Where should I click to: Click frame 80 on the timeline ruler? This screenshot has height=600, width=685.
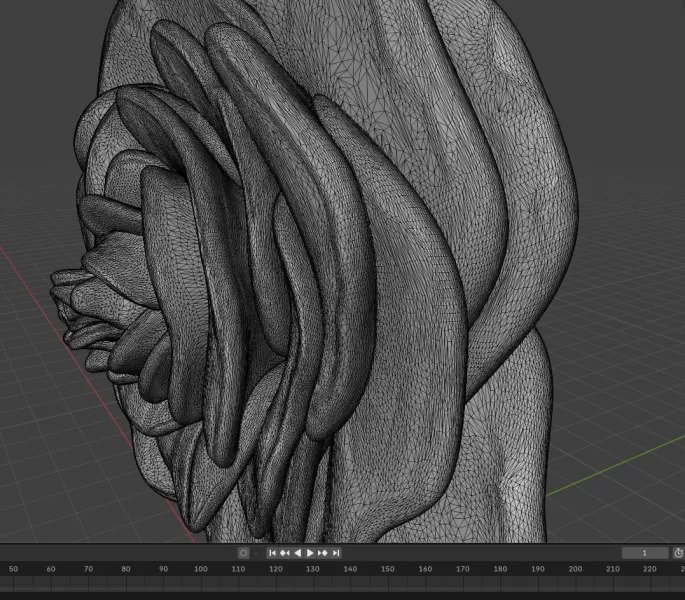click(x=126, y=569)
